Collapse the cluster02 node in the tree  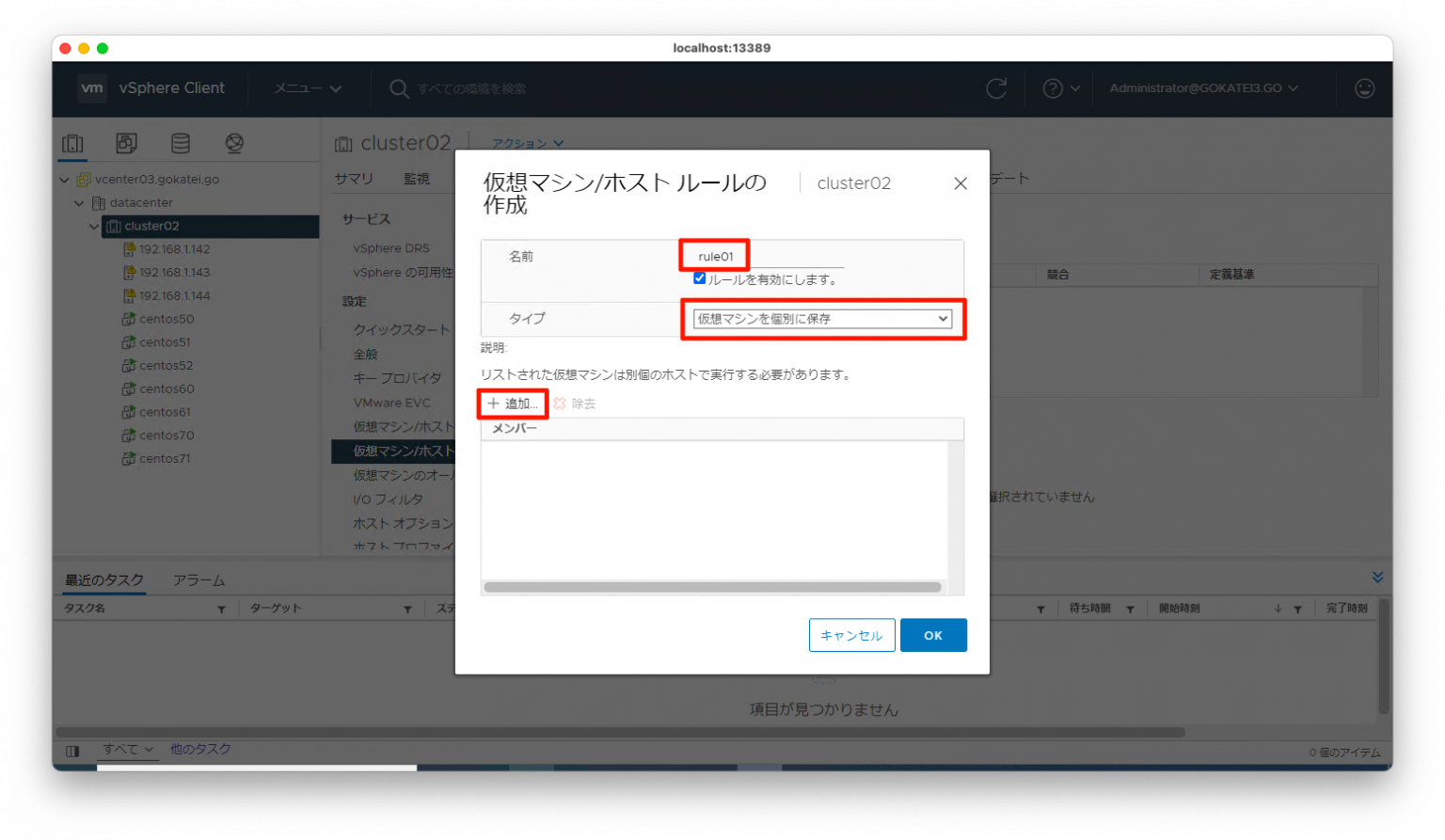pos(93,226)
